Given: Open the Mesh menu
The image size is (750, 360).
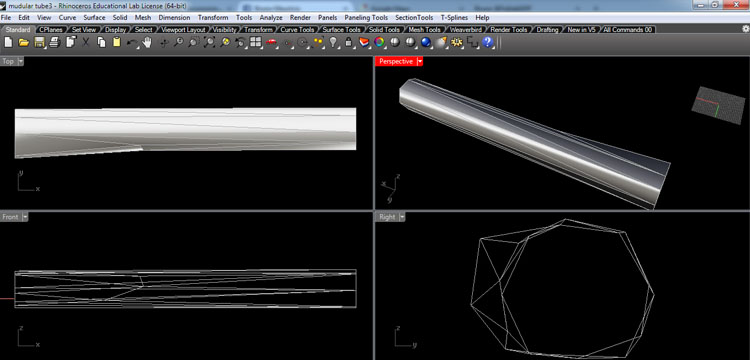Looking at the screenshot, I should (143, 17).
